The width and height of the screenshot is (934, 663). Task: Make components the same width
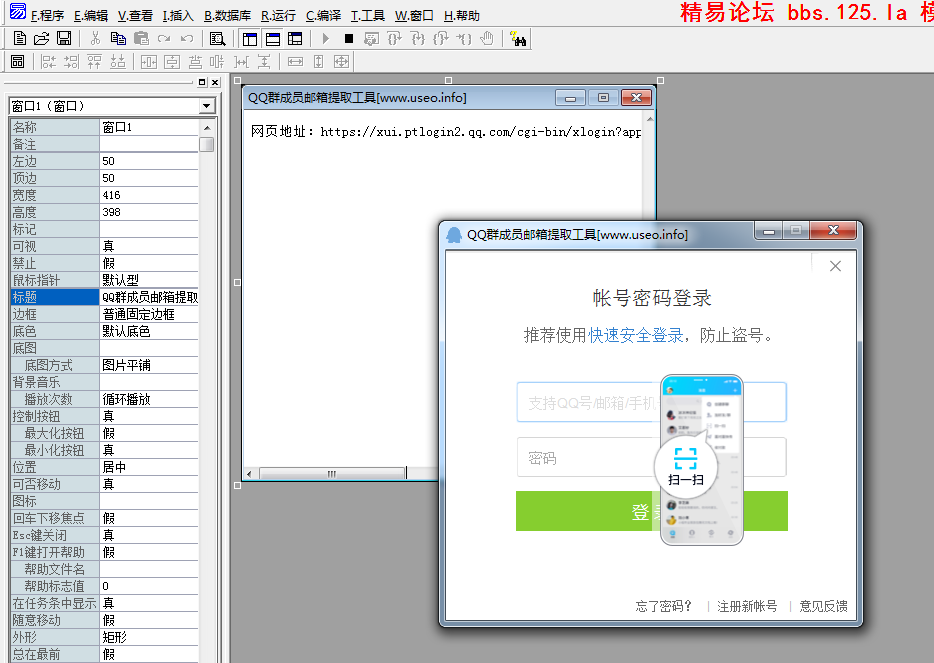(x=295, y=61)
